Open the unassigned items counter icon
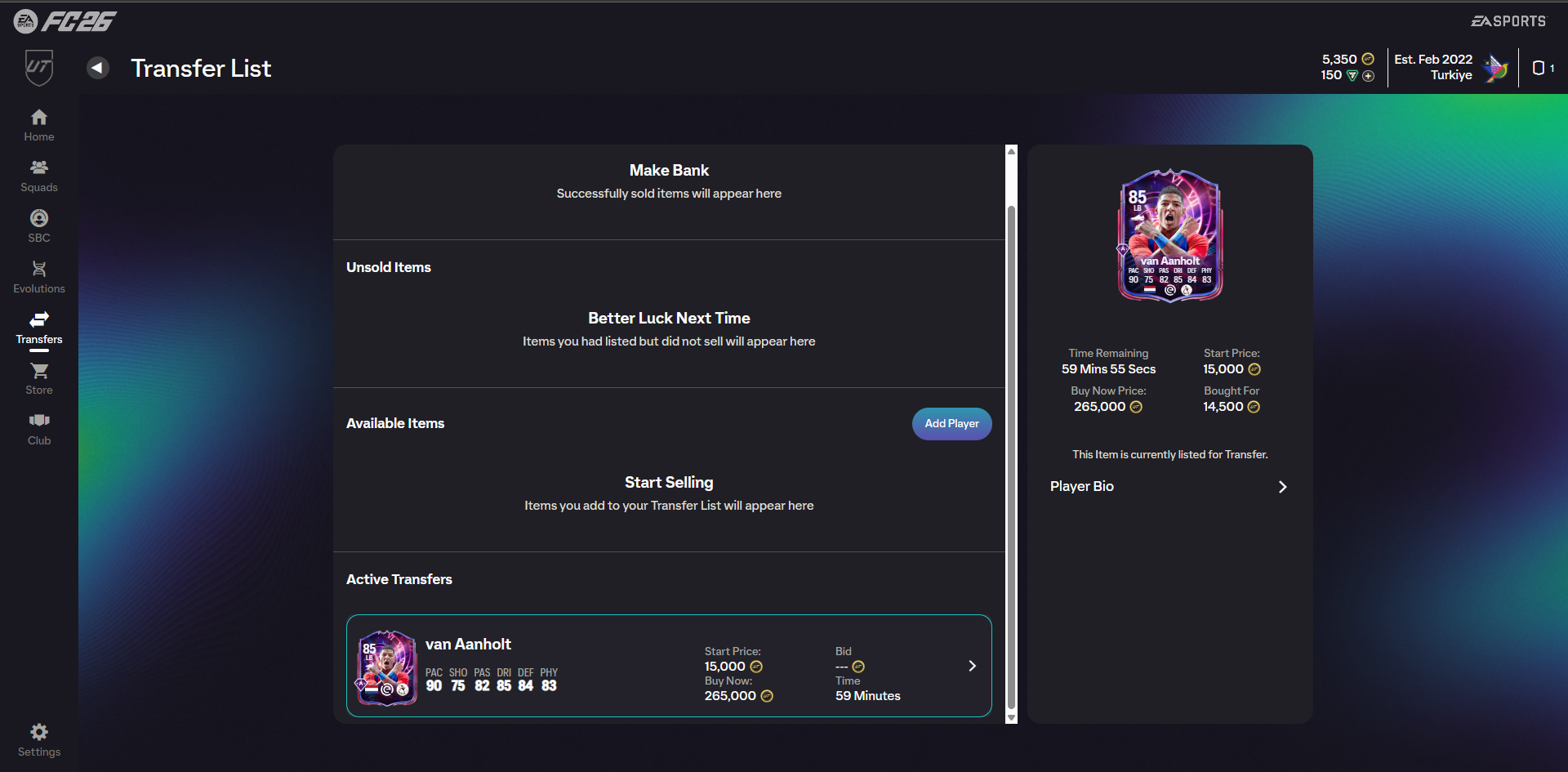 point(1539,68)
